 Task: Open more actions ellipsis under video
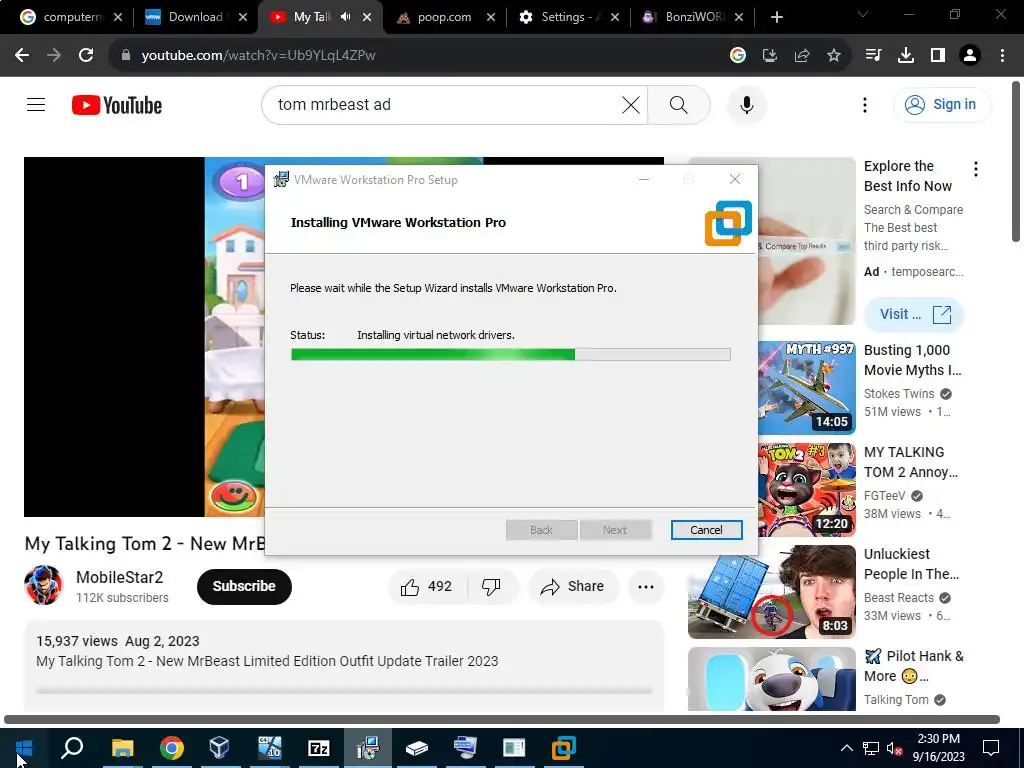[x=646, y=586]
